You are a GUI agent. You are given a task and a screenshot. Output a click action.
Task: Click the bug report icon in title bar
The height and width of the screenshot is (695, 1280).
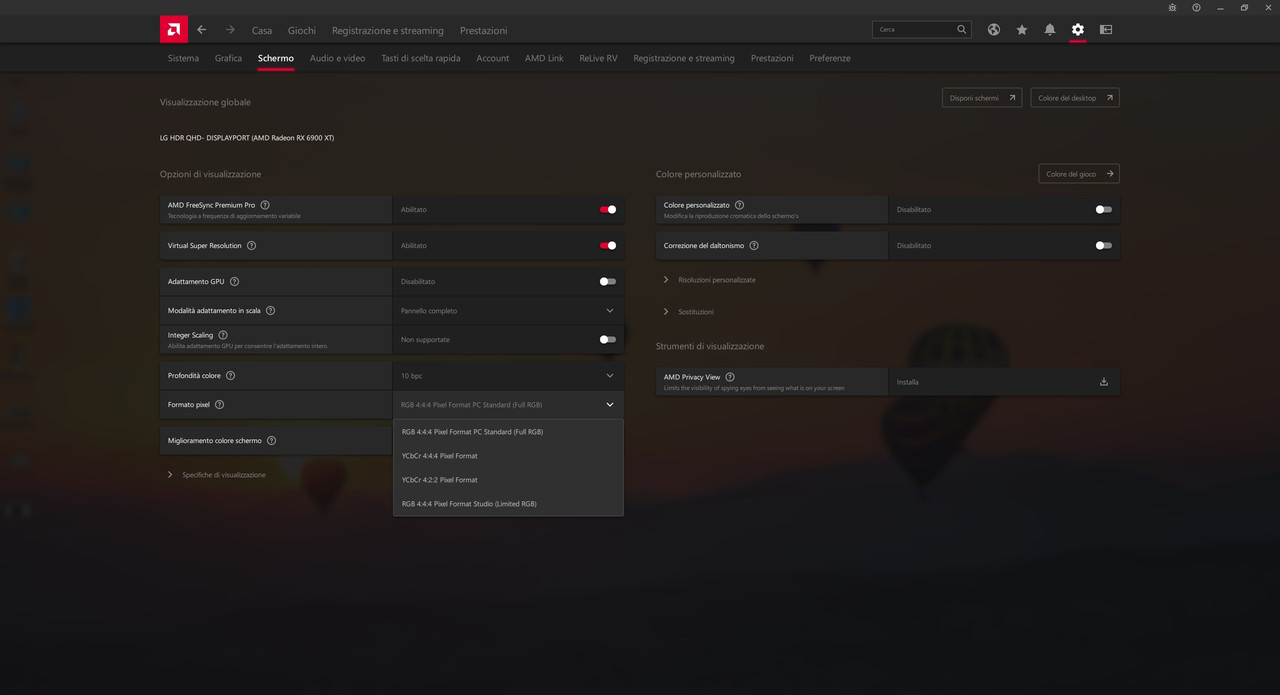click(1172, 7)
